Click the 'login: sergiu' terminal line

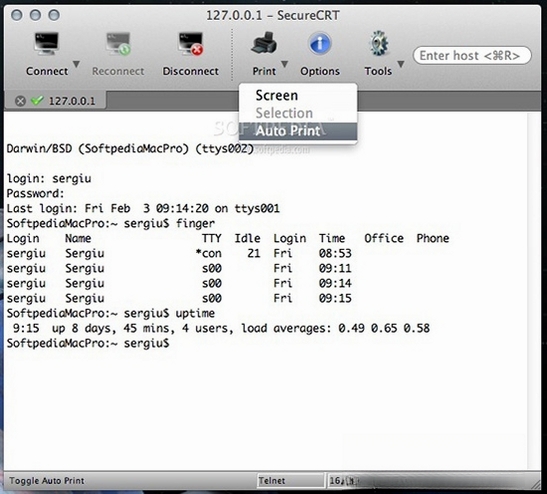49,178
